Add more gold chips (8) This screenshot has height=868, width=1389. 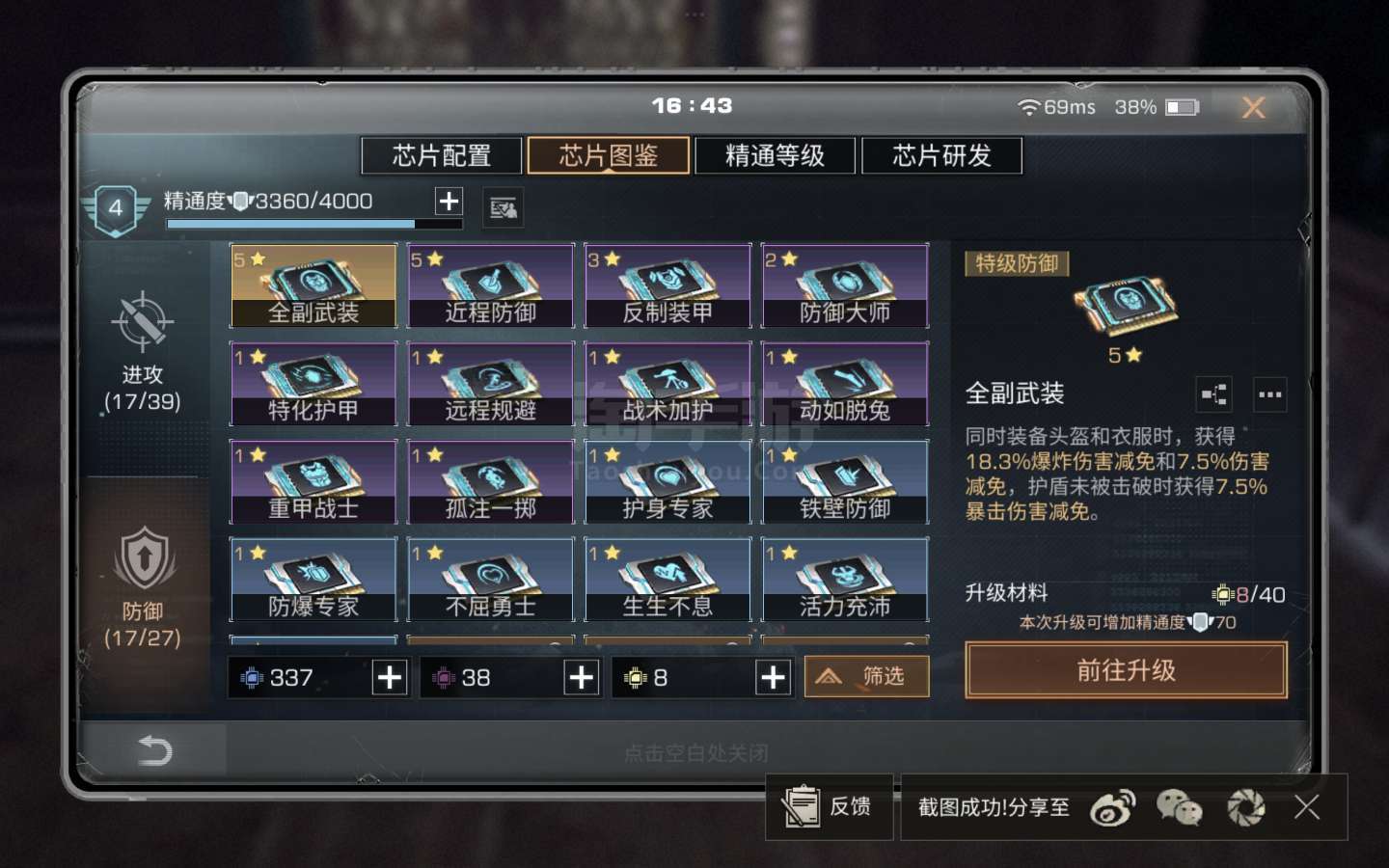[774, 677]
